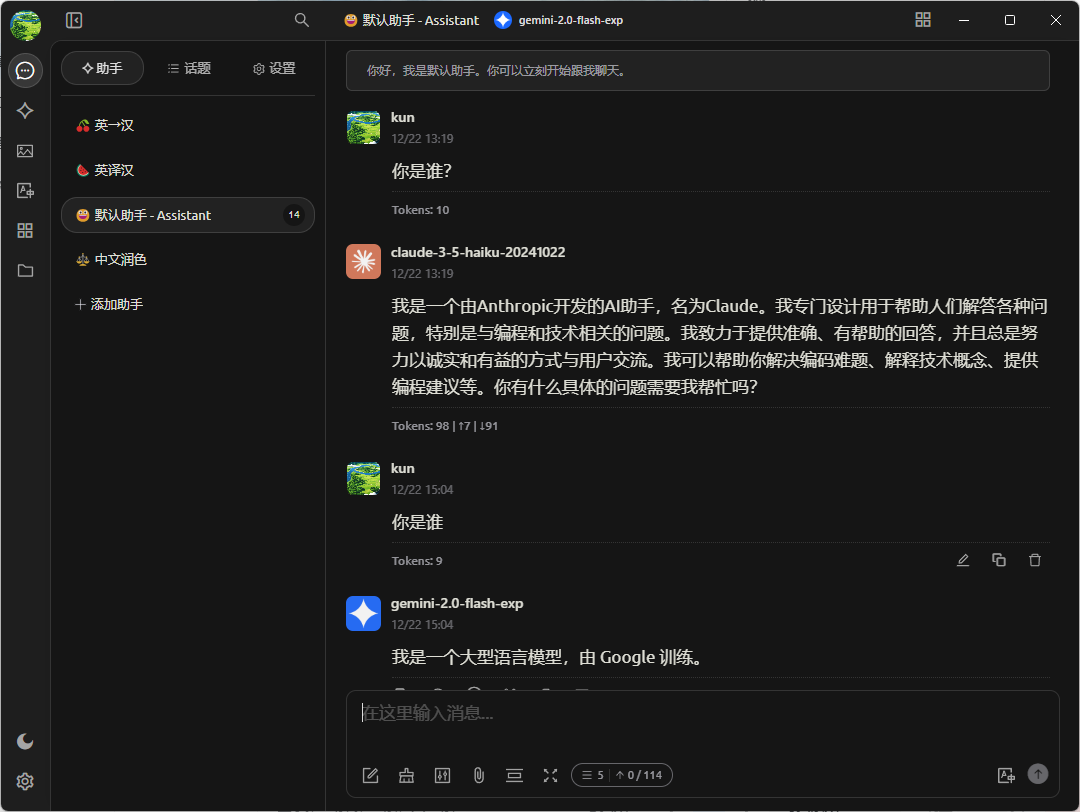Collapse the assistants sidebar panel
The height and width of the screenshot is (812, 1080).
73,20
